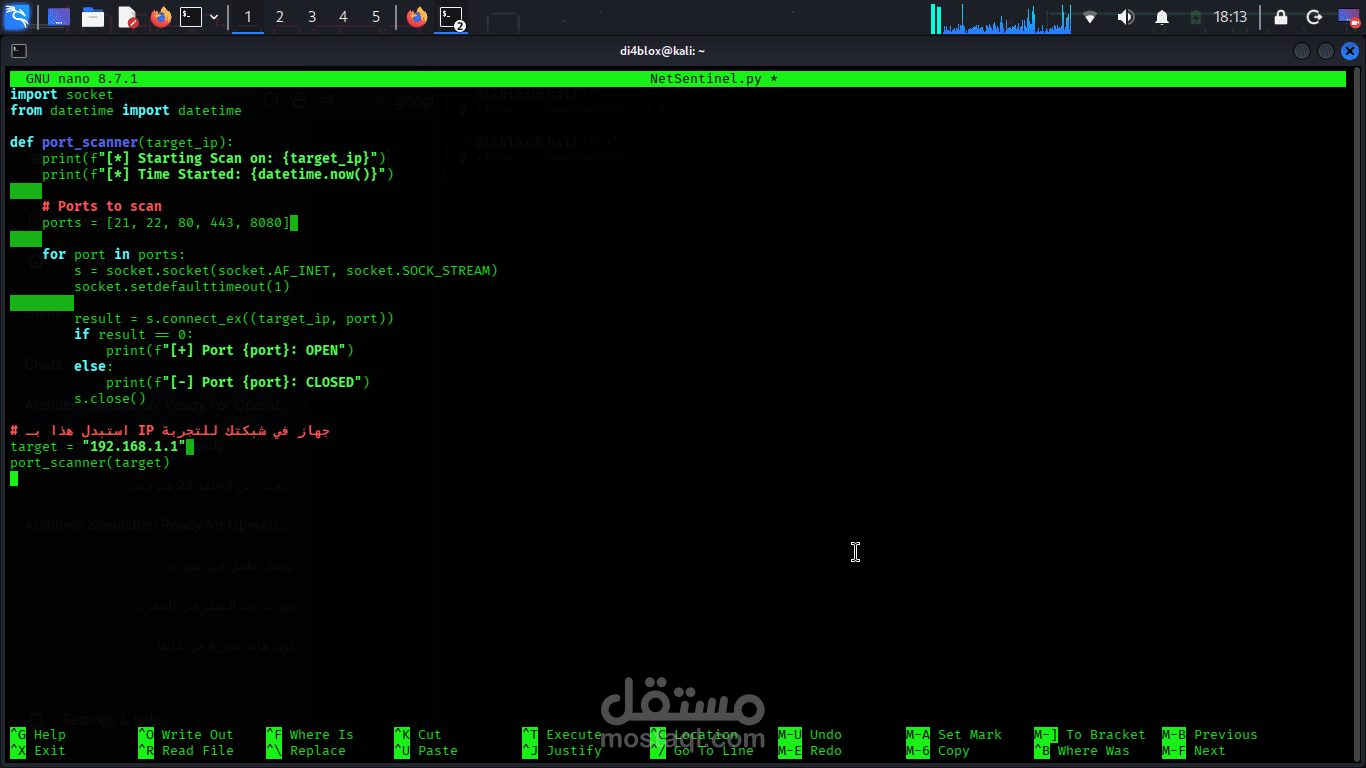
Task: Switch to workspace 2
Action: point(280,17)
